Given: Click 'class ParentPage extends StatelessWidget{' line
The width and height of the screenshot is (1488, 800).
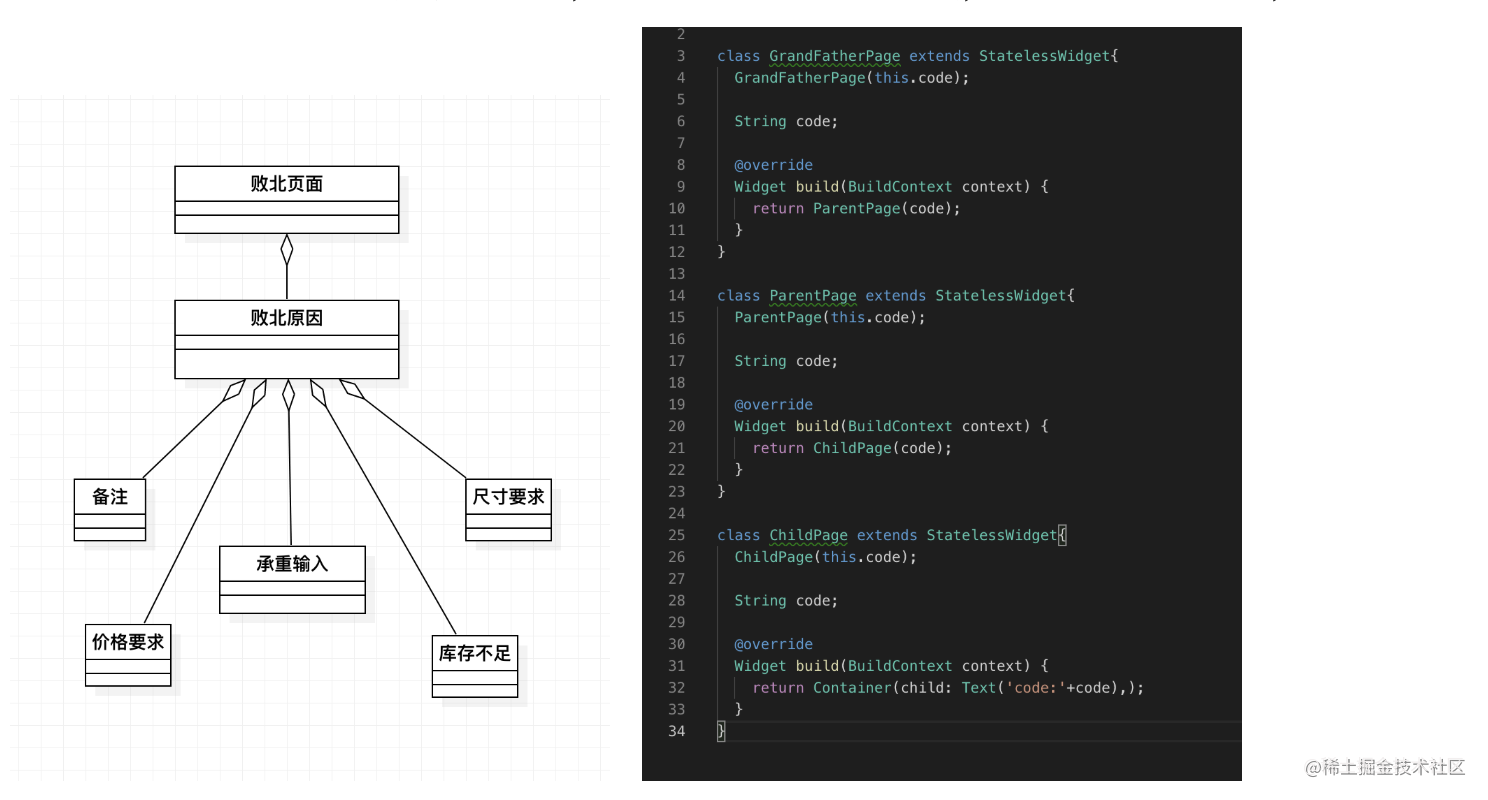Looking at the screenshot, I should point(895,296).
